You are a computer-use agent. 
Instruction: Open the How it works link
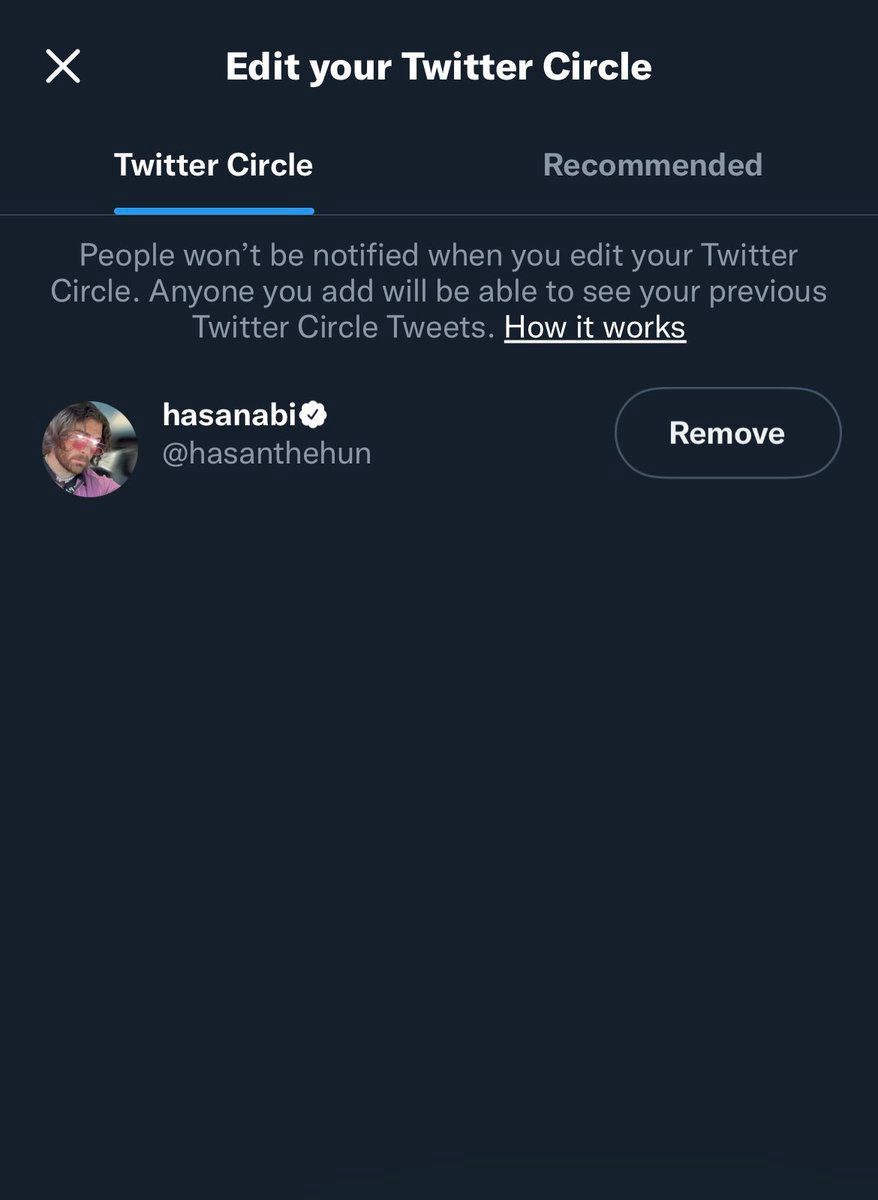pyautogui.click(x=594, y=327)
